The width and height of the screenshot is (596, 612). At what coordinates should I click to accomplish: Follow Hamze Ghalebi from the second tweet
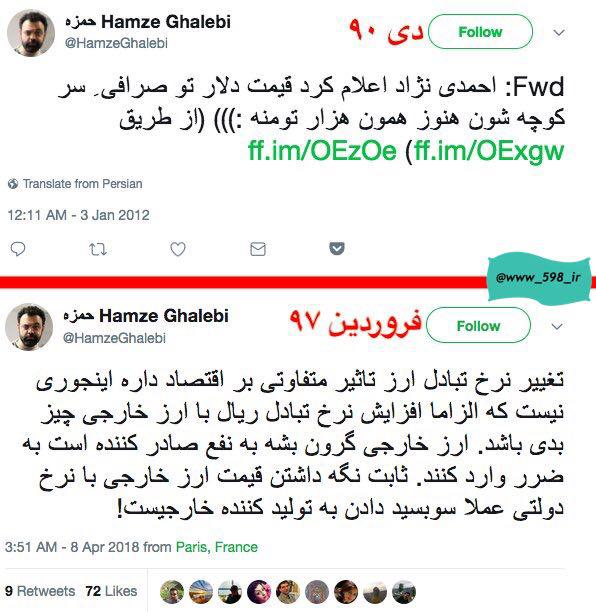(479, 326)
